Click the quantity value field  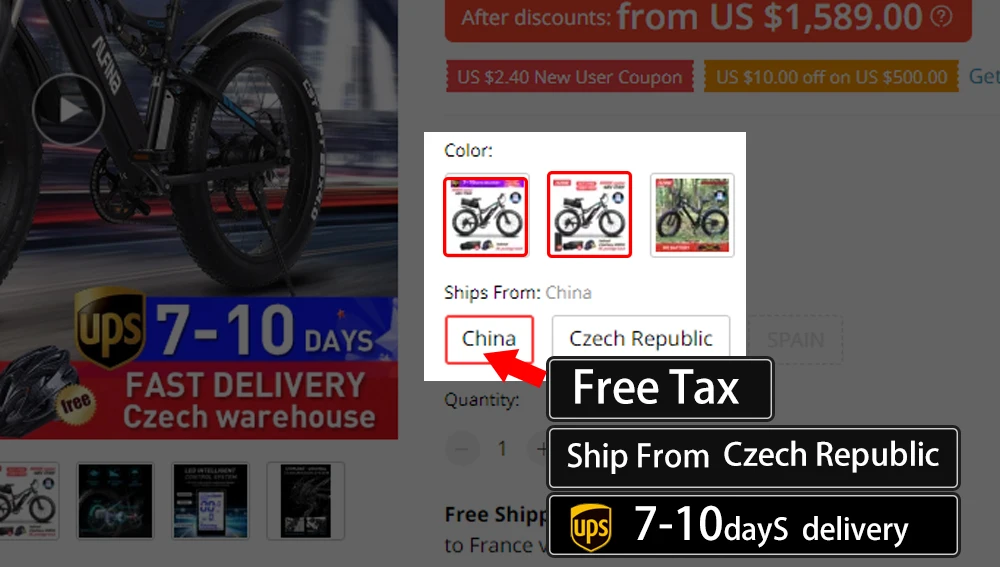503,449
